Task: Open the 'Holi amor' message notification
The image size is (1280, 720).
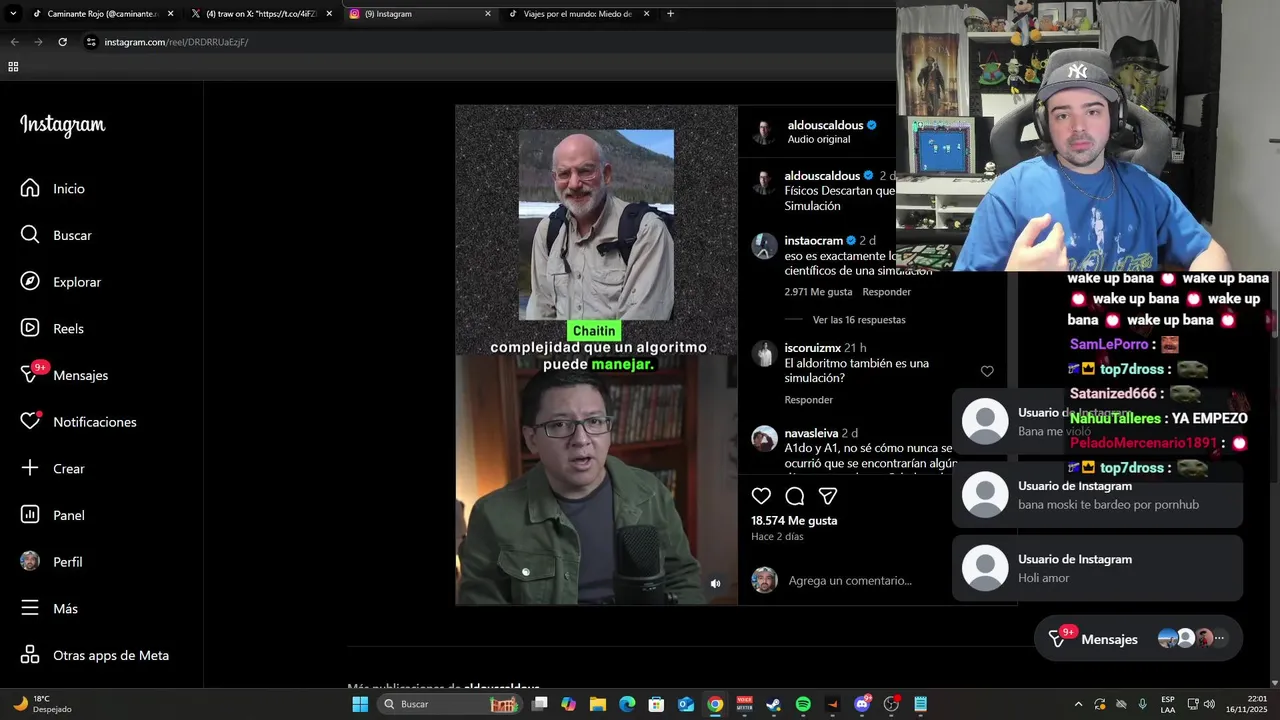Action: 1097,568
